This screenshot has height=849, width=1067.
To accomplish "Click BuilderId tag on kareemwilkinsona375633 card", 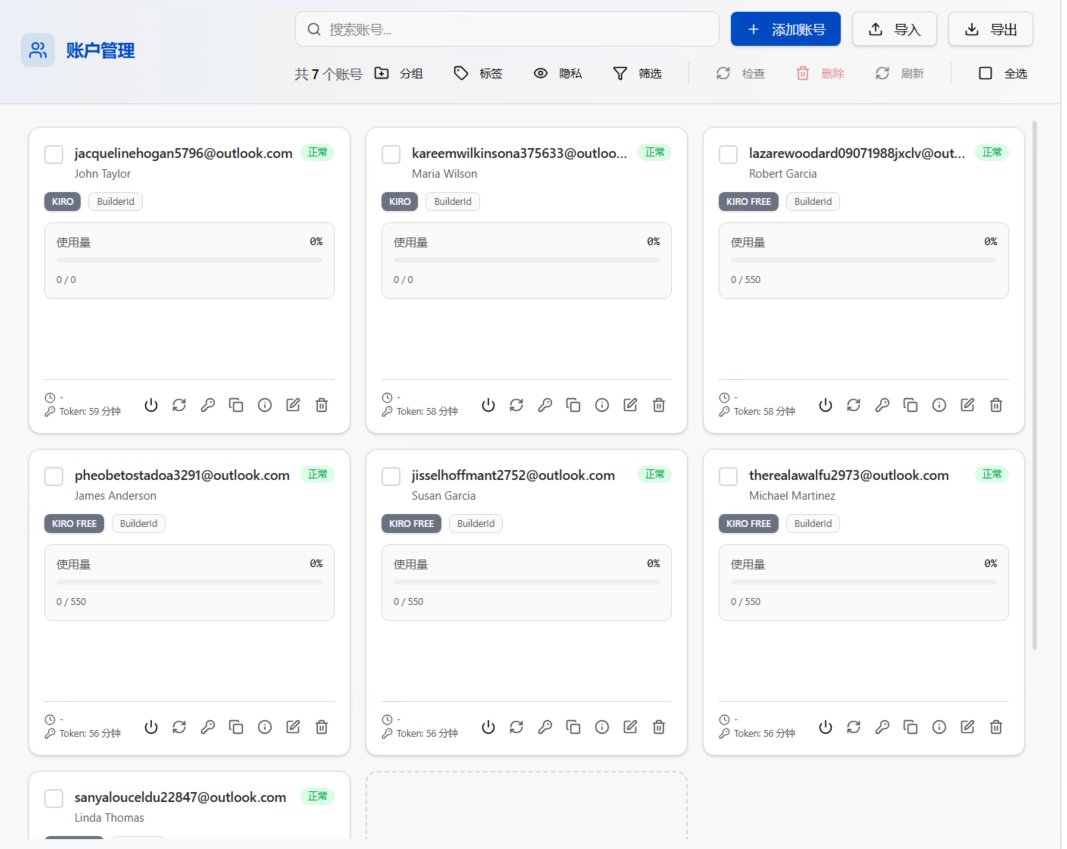I will point(453,201).
